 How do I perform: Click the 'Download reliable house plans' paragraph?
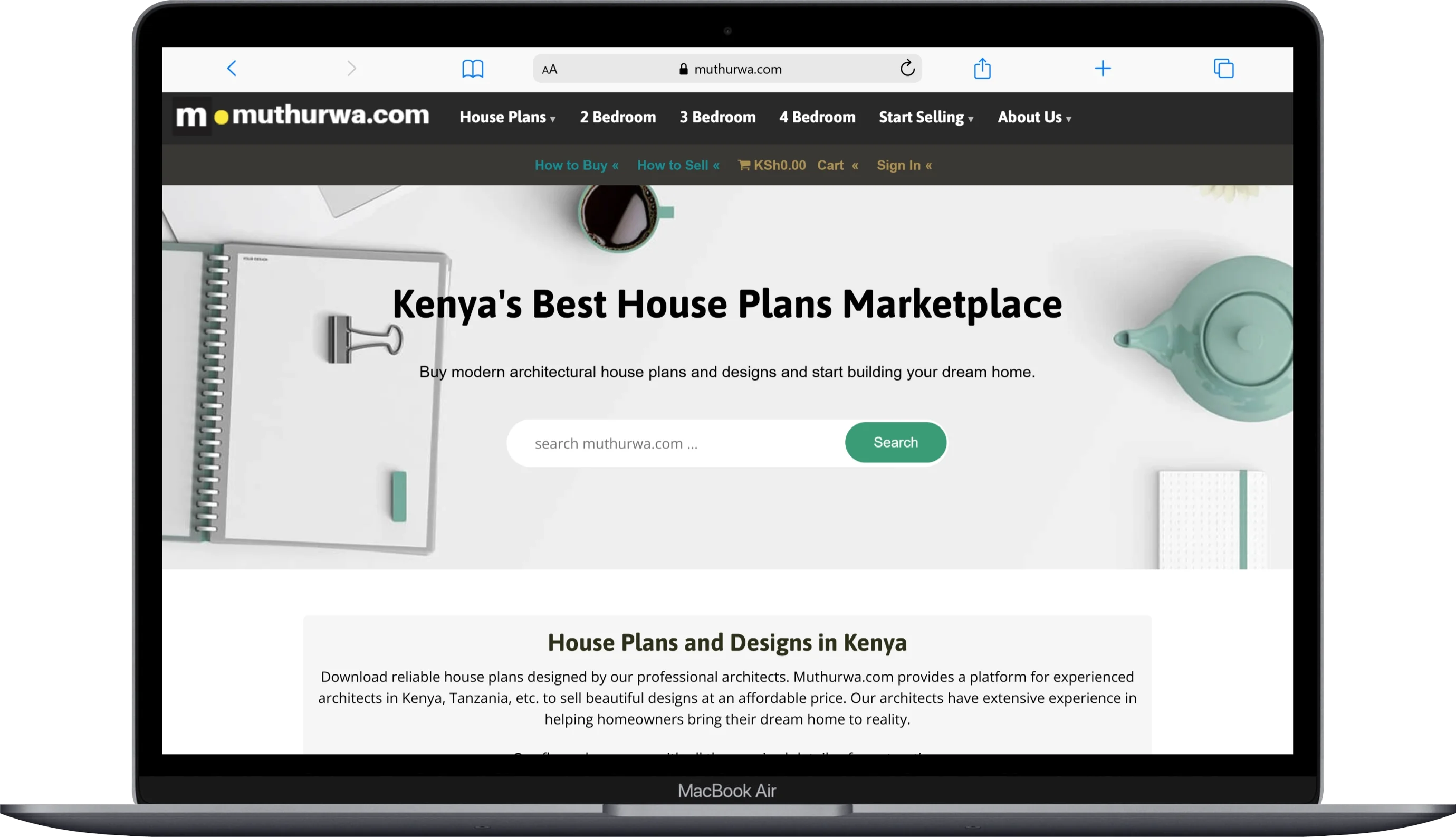click(727, 698)
